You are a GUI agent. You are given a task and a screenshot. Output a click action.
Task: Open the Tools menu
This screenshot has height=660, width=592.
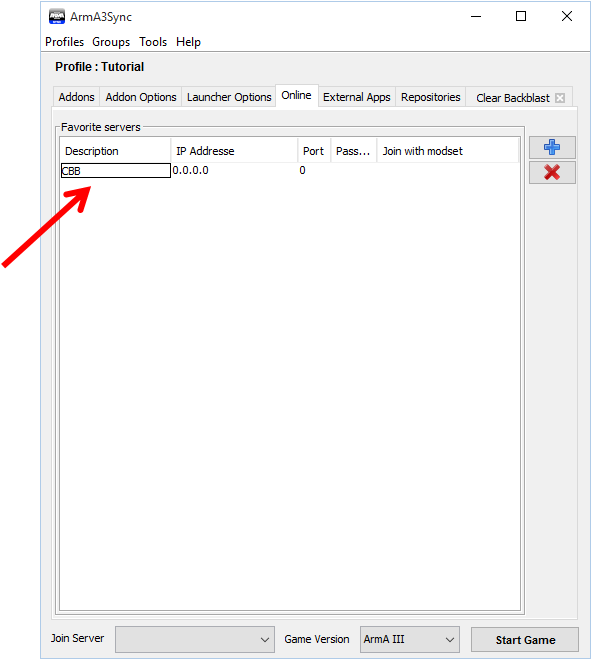tap(153, 42)
